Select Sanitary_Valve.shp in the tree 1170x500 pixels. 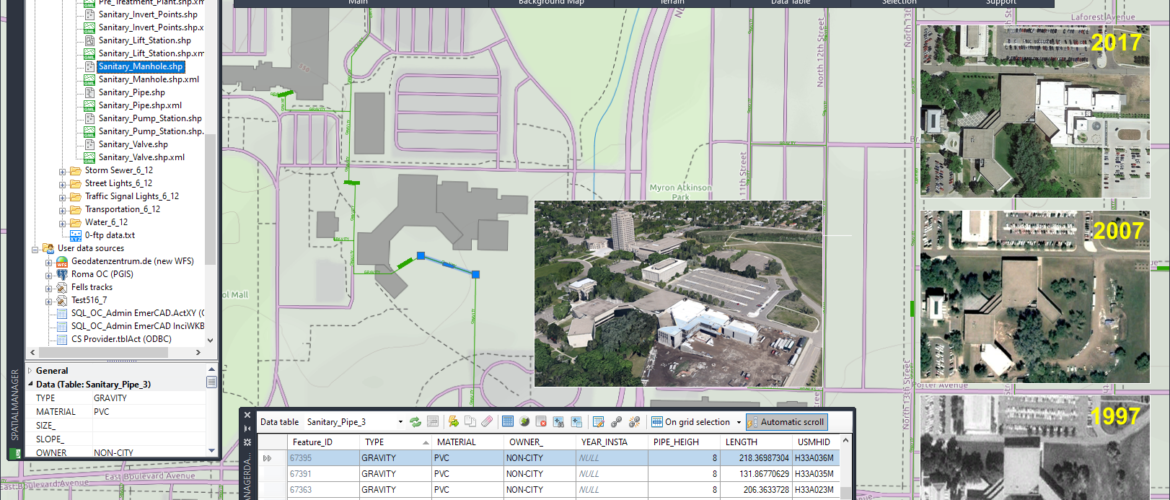[x=133, y=144]
